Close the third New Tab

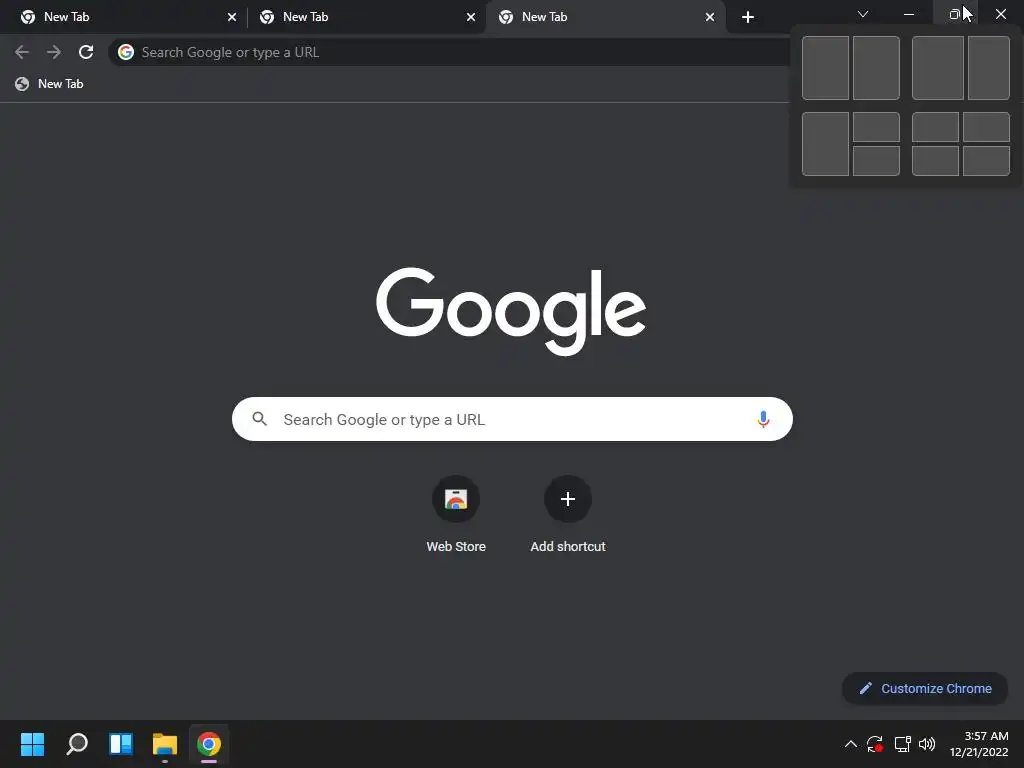pyautogui.click(x=710, y=17)
